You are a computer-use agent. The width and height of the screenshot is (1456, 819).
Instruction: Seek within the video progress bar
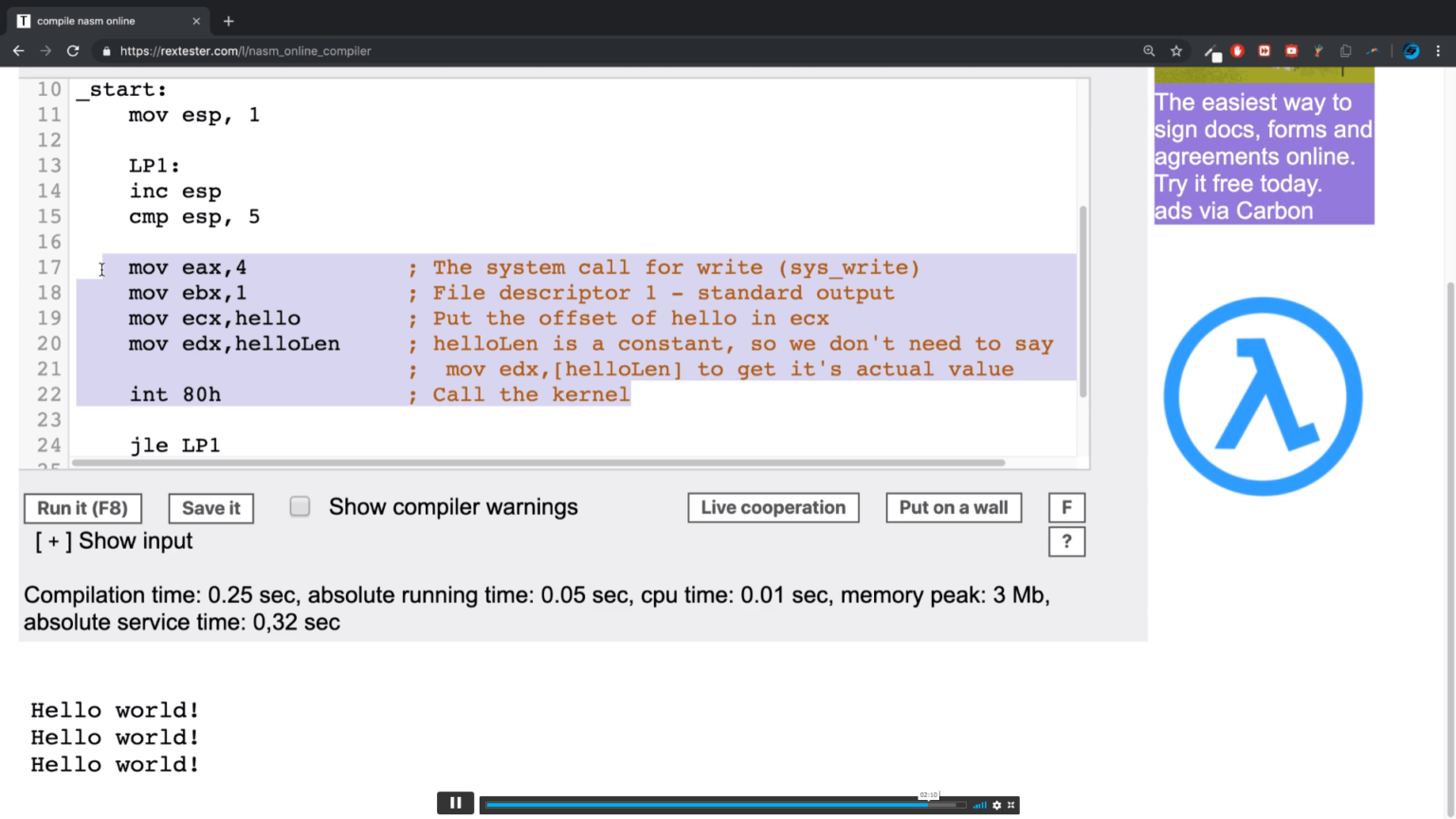tap(725, 805)
